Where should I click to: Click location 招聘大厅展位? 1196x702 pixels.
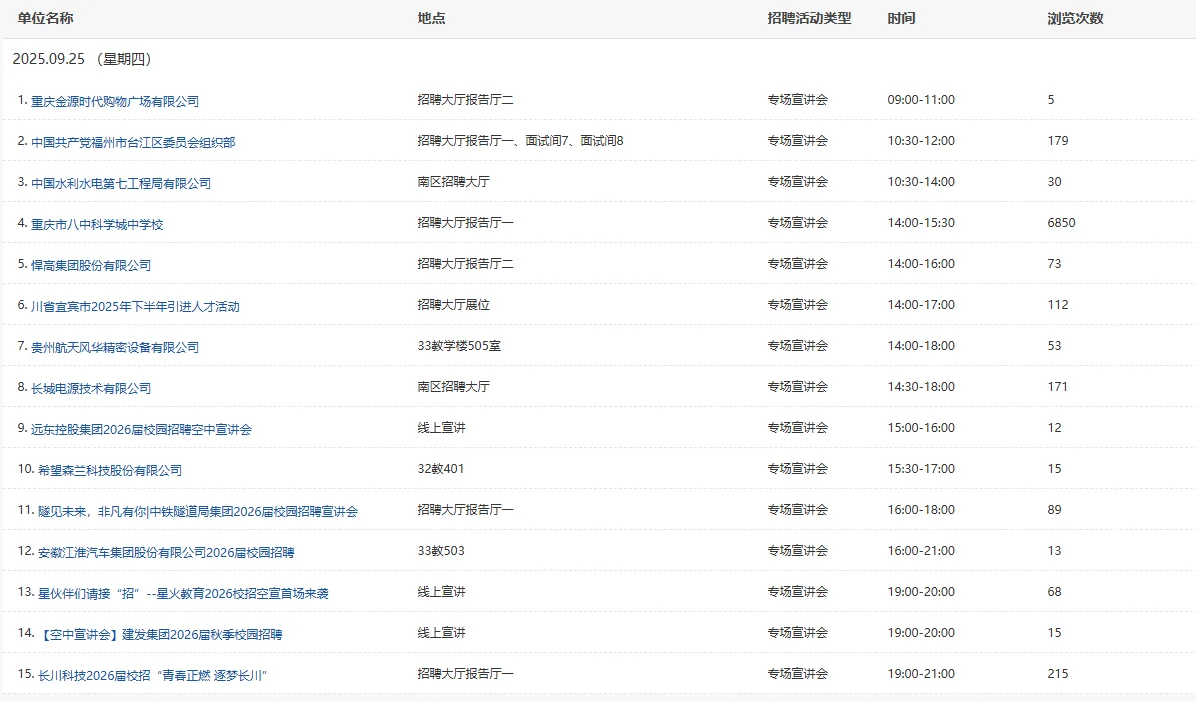(x=453, y=305)
